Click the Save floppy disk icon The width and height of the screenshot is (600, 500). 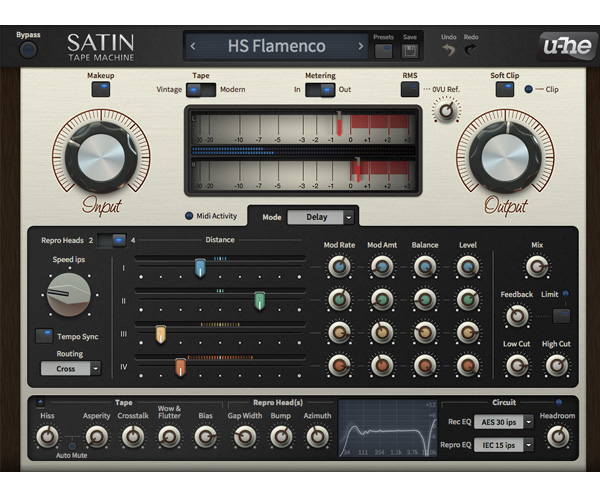(x=410, y=51)
